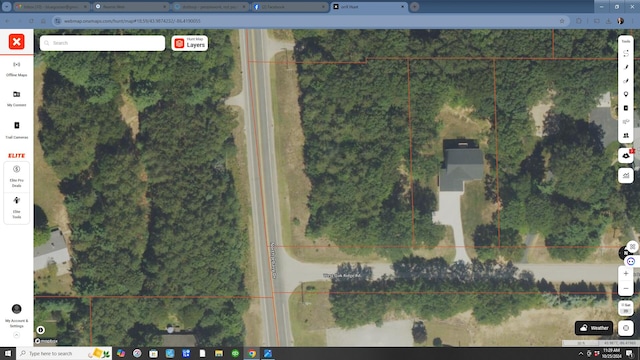Viewport: 640px width, 360px height.
Task: Open the chat assistant bubble
Action: tap(631, 261)
